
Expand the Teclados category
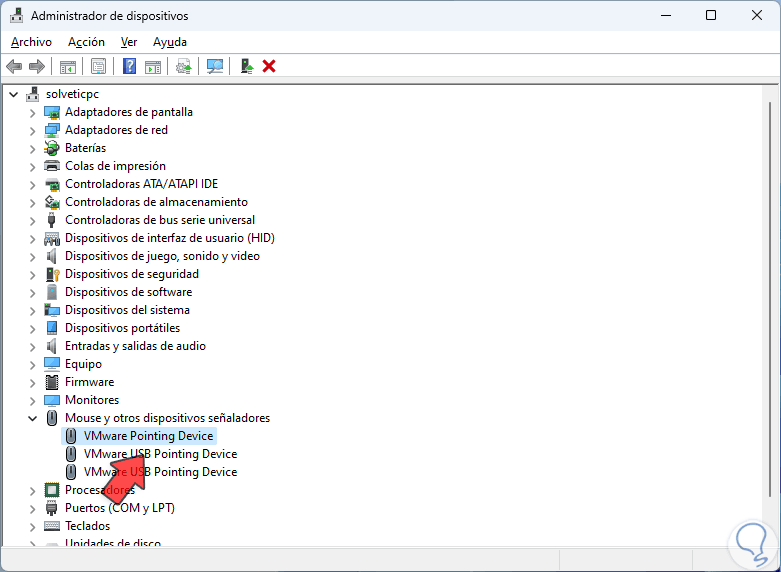coord(32,527)
